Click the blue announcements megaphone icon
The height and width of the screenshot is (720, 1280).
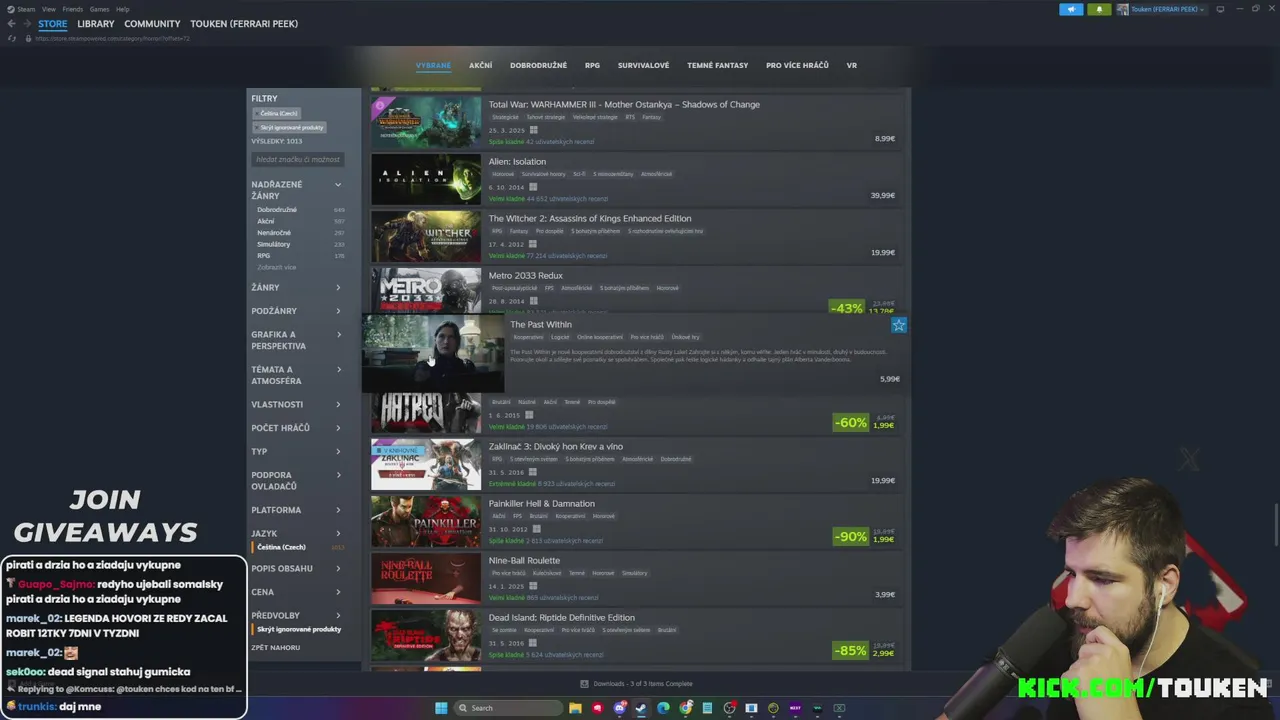[x=1071, y=9]
